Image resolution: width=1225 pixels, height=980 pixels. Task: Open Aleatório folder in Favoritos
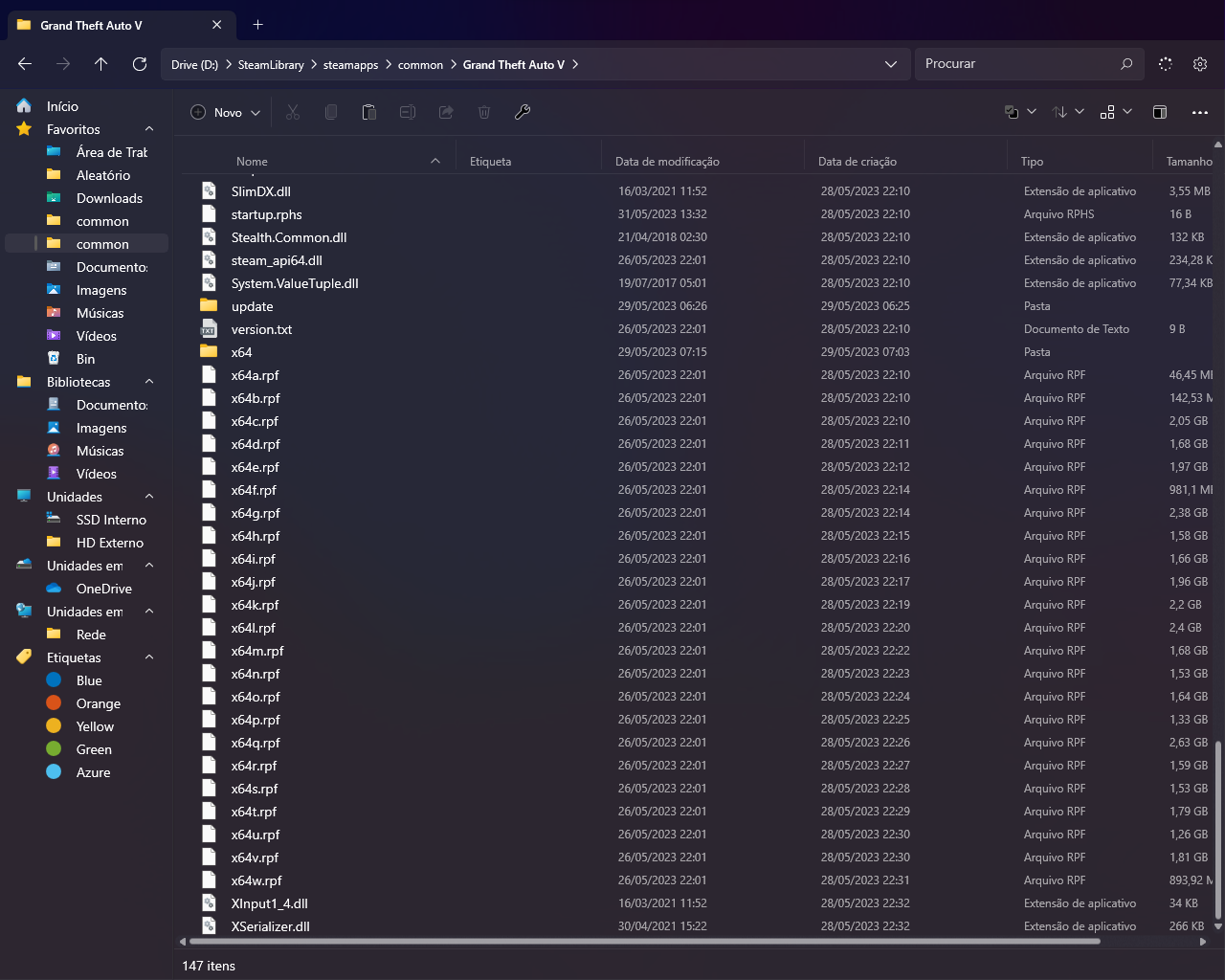[103, 175]
